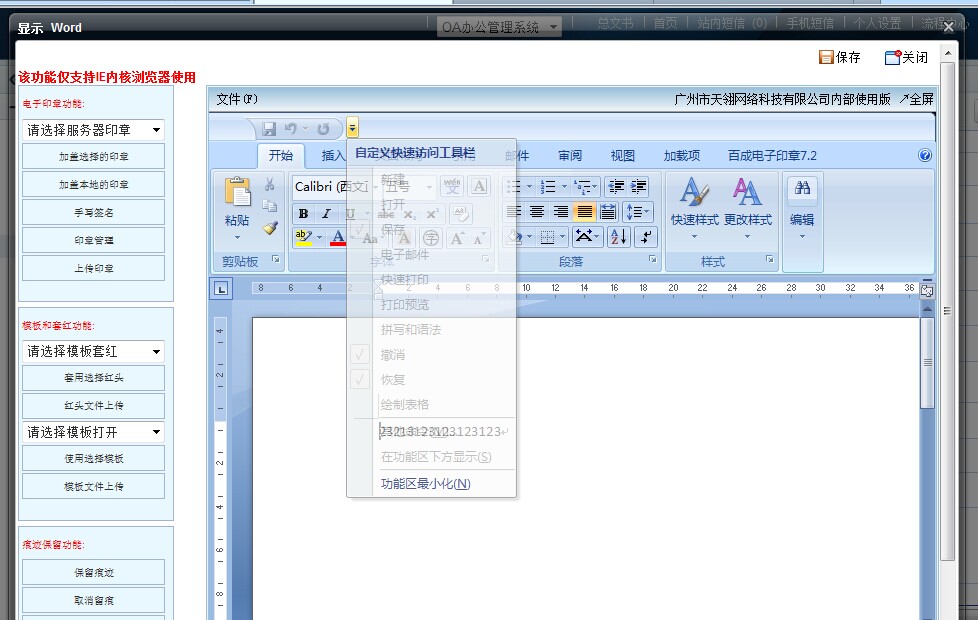The height and width of the screenshot is (620, 978).
Task: Open the 文件(F) menu
Action: pyautogui.click(x=237, y=99)
